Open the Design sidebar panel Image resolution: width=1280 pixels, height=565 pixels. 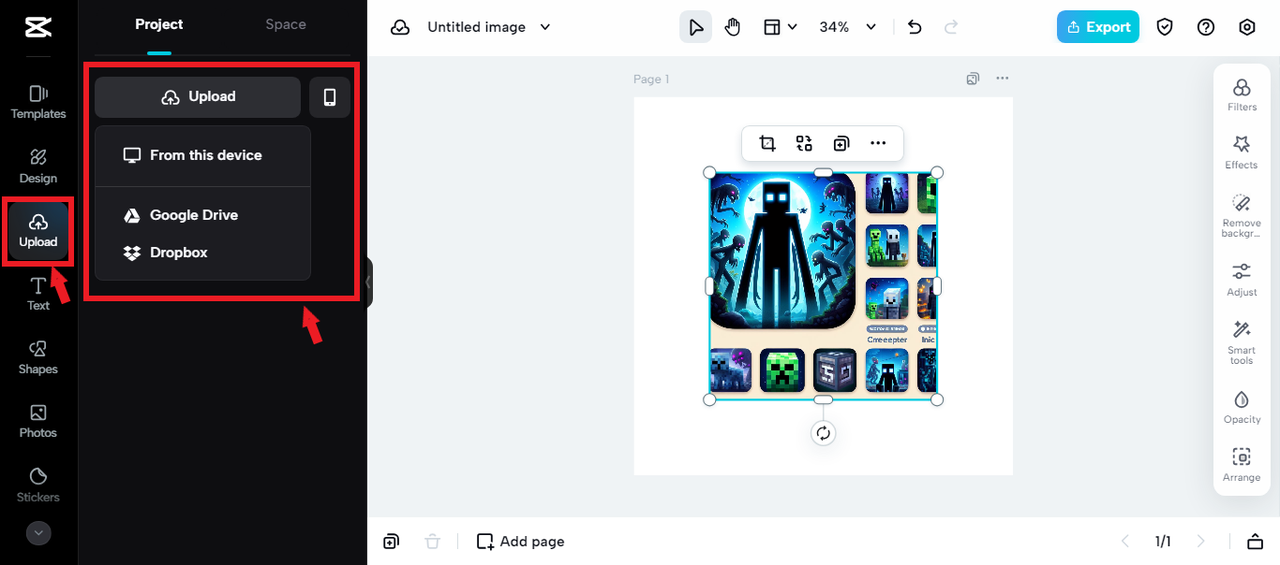(x=38, y=166)
